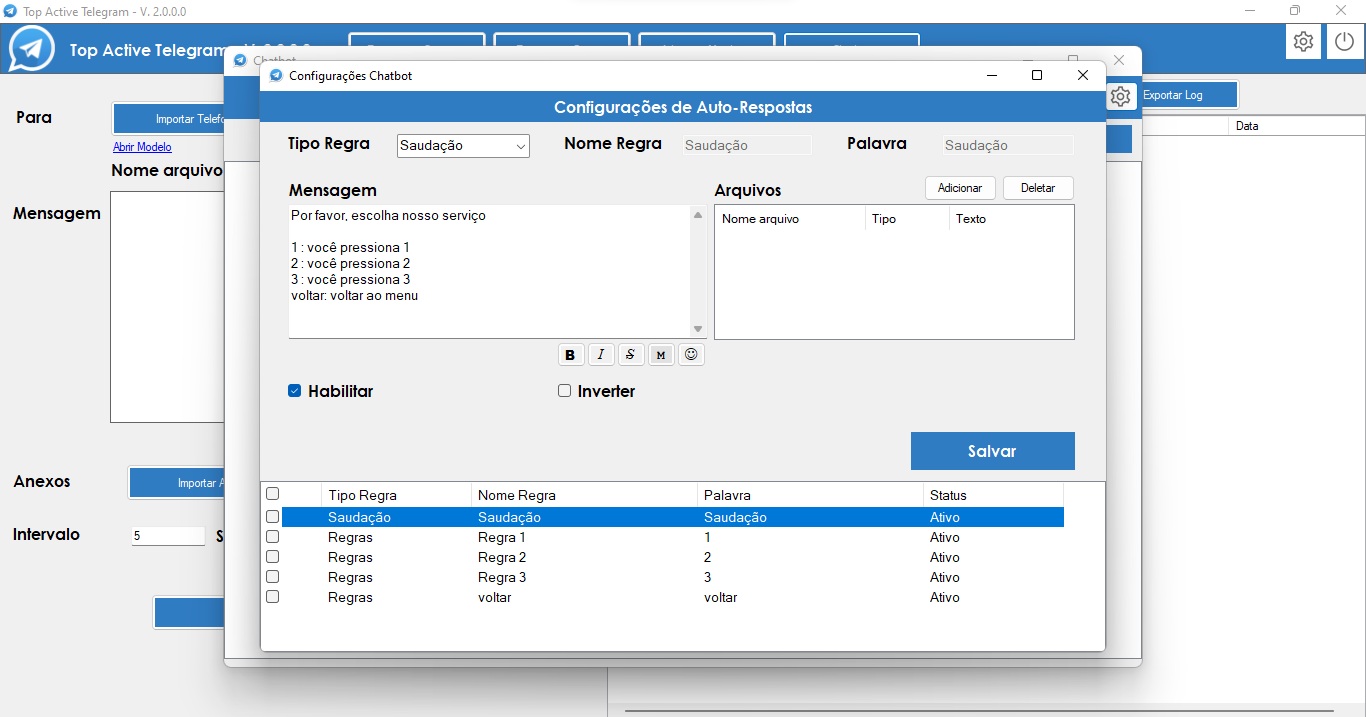Sort by Tipo Regra column header

coord(396,495)
